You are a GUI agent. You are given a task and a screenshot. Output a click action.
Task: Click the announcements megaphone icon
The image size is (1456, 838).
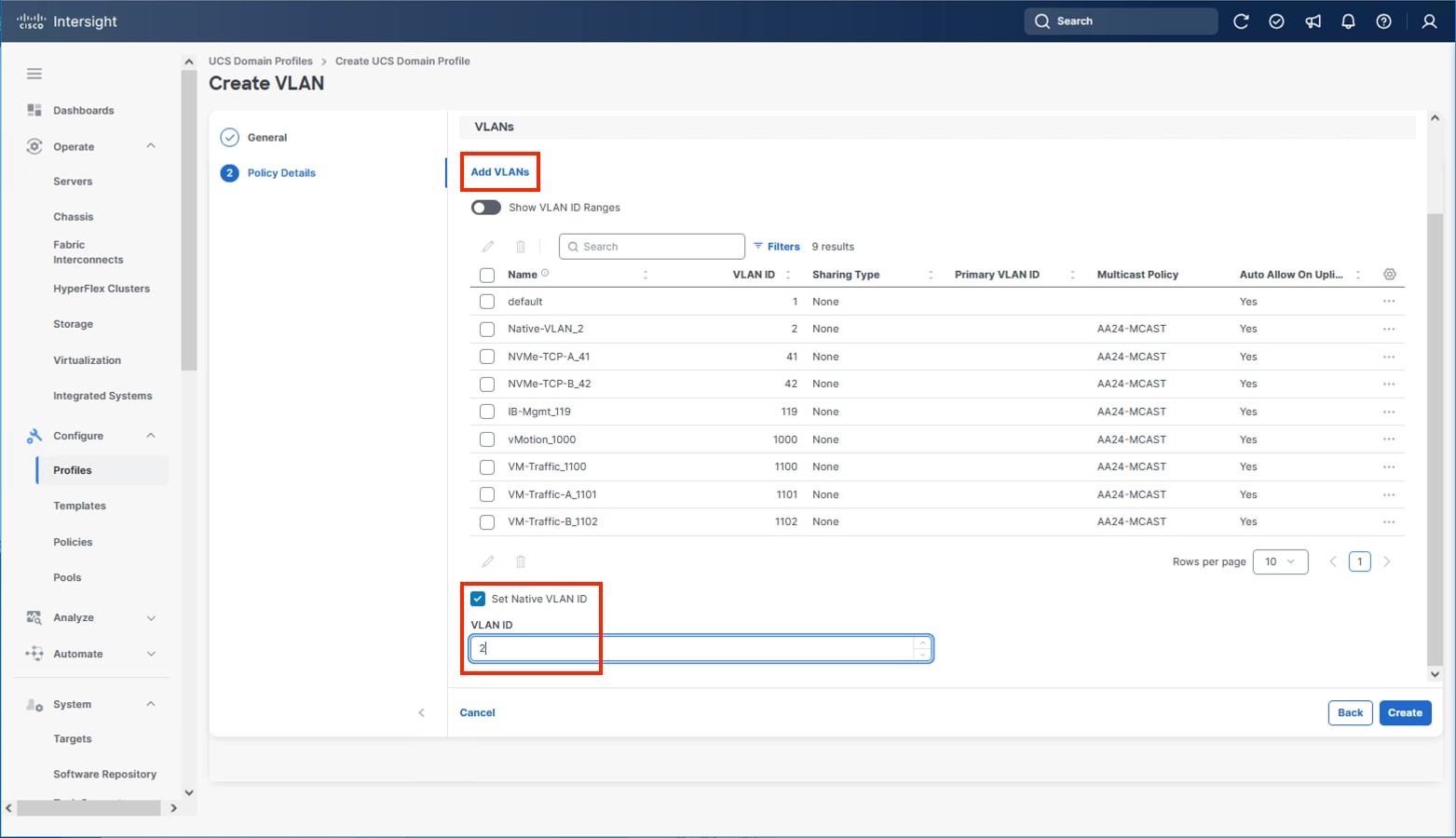pos(1313,21)
